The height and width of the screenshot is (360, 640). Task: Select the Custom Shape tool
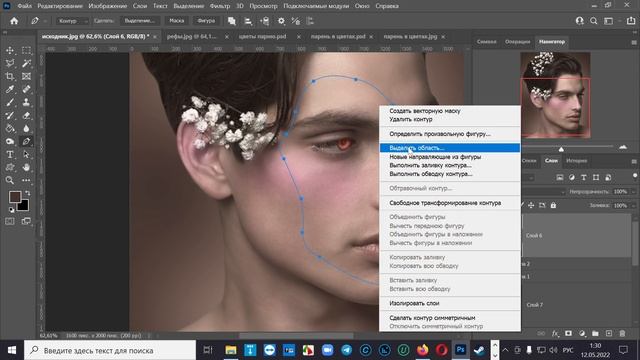point(10,167)
